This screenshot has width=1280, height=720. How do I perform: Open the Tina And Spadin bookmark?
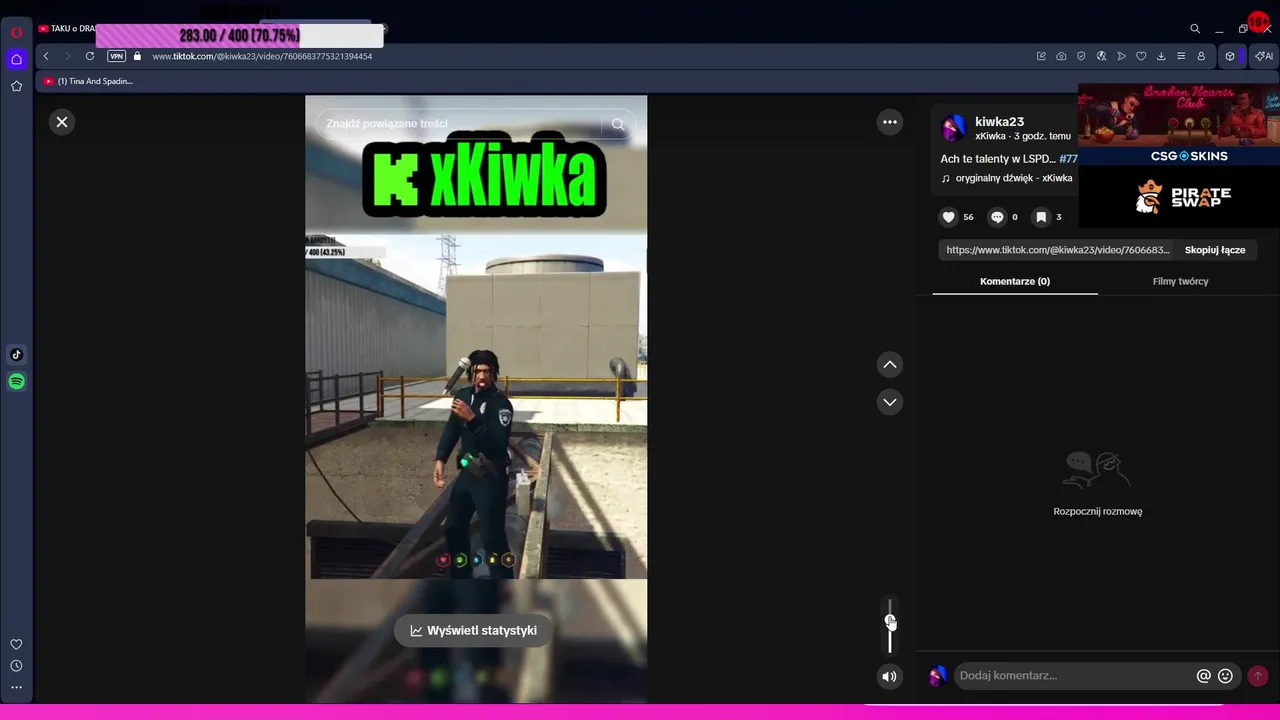(x=88, y=81)
